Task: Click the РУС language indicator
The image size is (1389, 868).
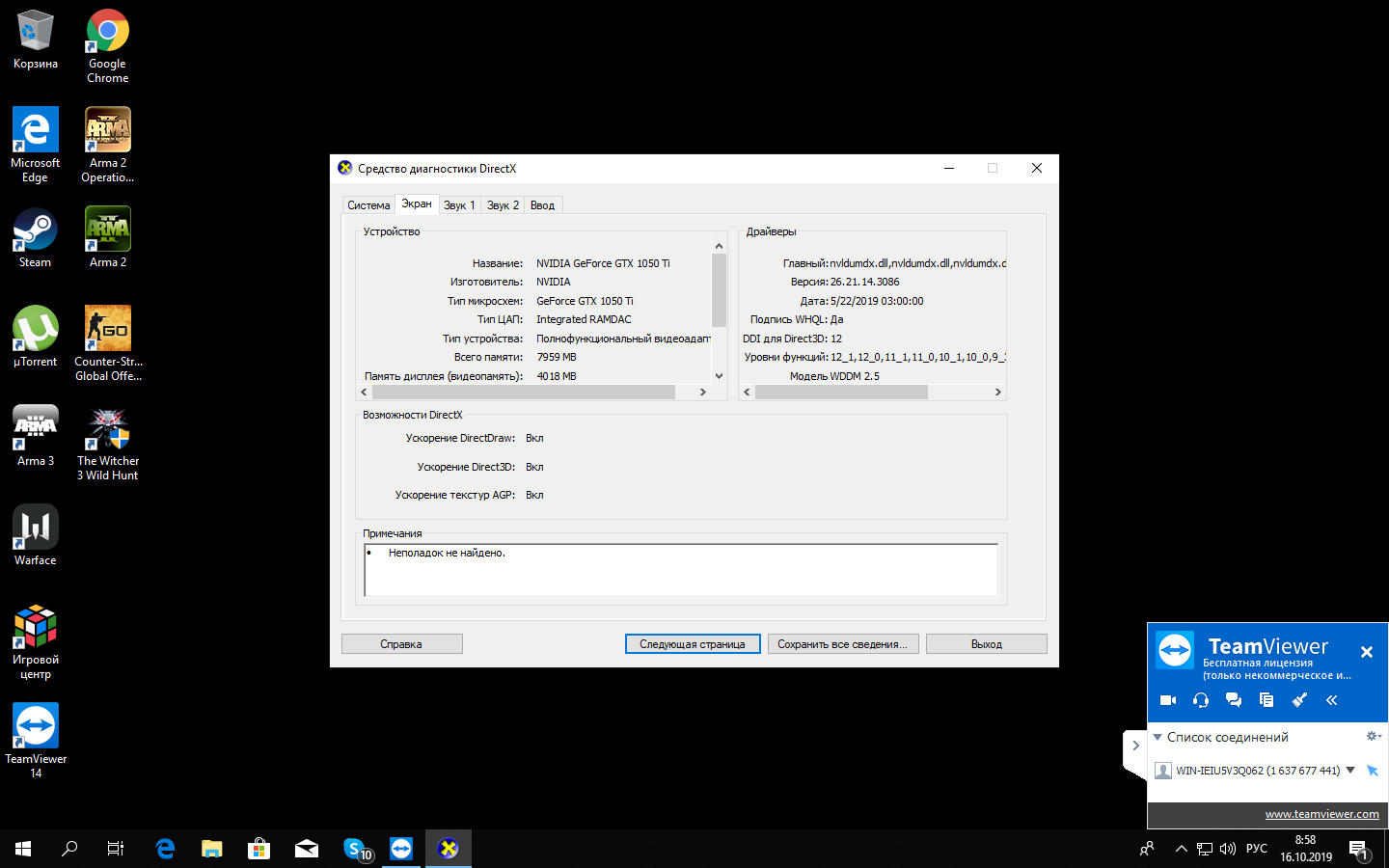Action: tap(1257, 849)
